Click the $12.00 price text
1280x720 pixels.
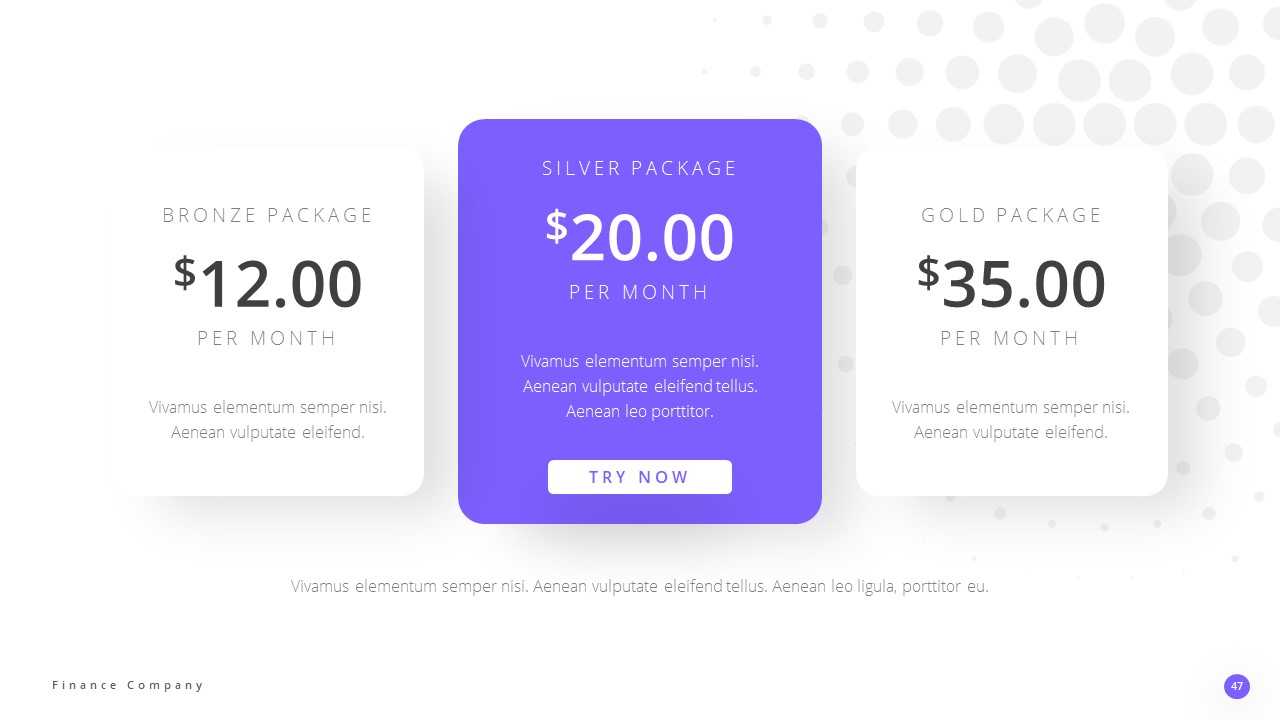point(268,283)
